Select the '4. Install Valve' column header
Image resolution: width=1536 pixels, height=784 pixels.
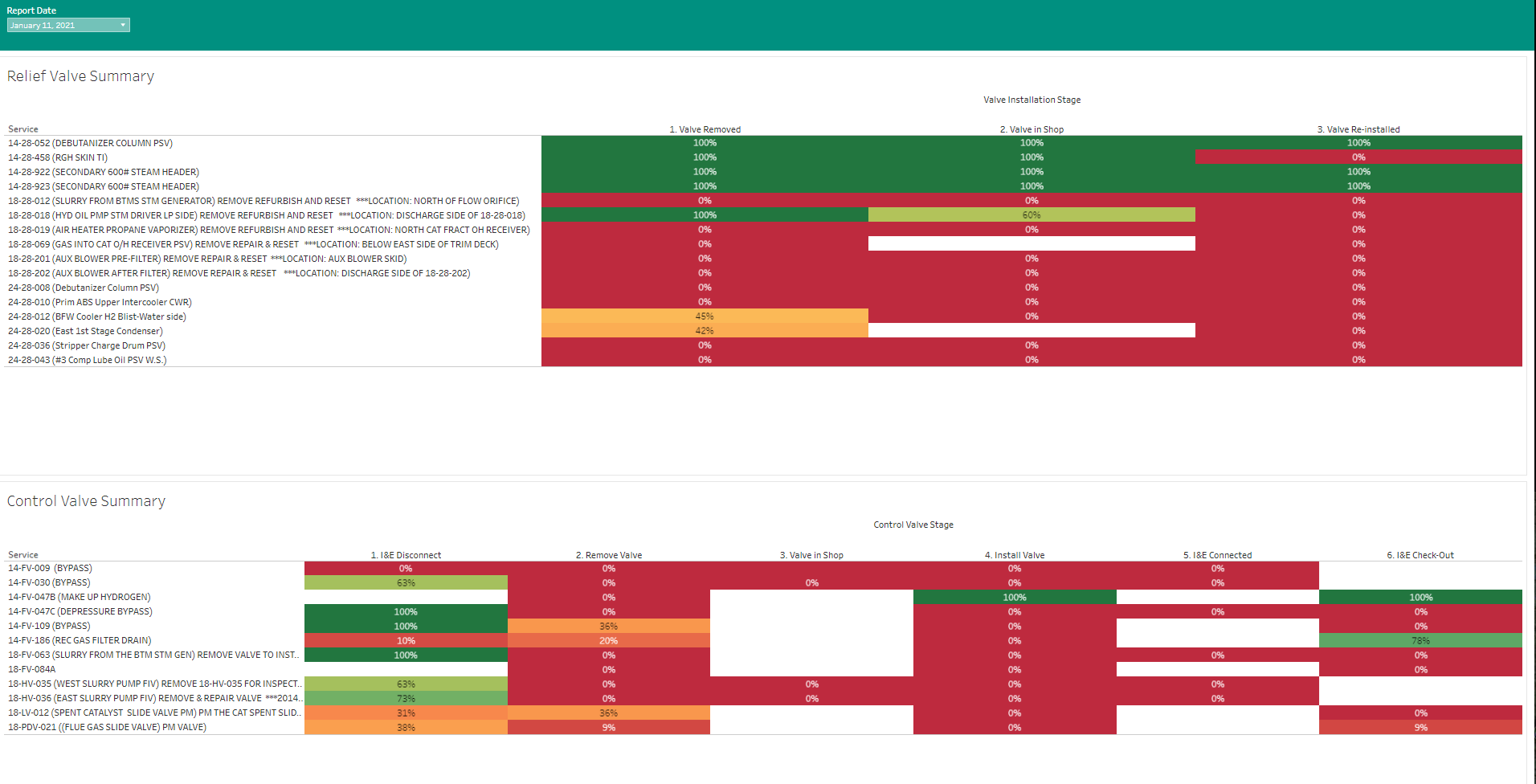1014,555
